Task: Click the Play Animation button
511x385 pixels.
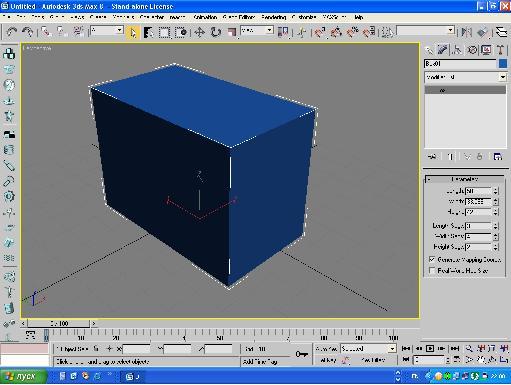Action: point(430,349)
